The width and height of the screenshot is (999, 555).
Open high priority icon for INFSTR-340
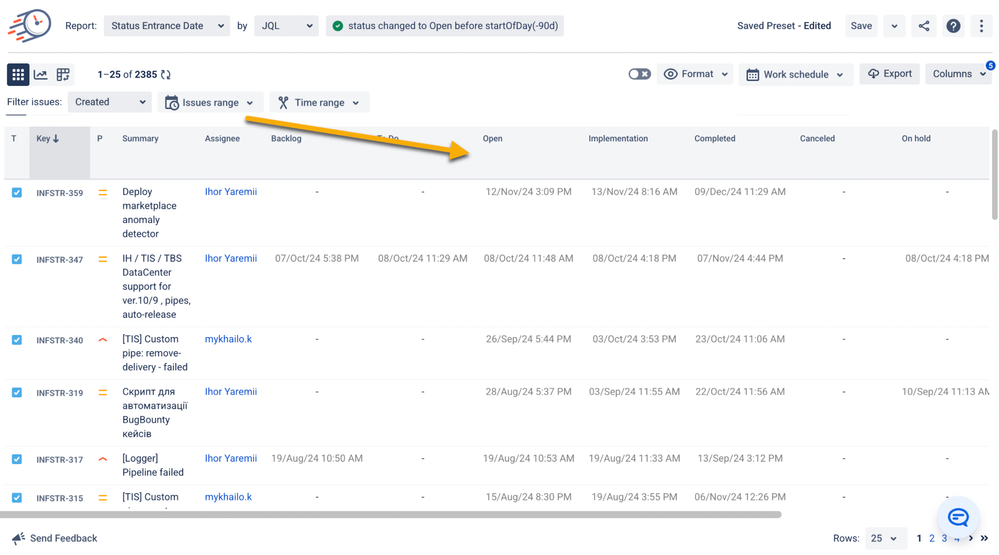point(103,340)
